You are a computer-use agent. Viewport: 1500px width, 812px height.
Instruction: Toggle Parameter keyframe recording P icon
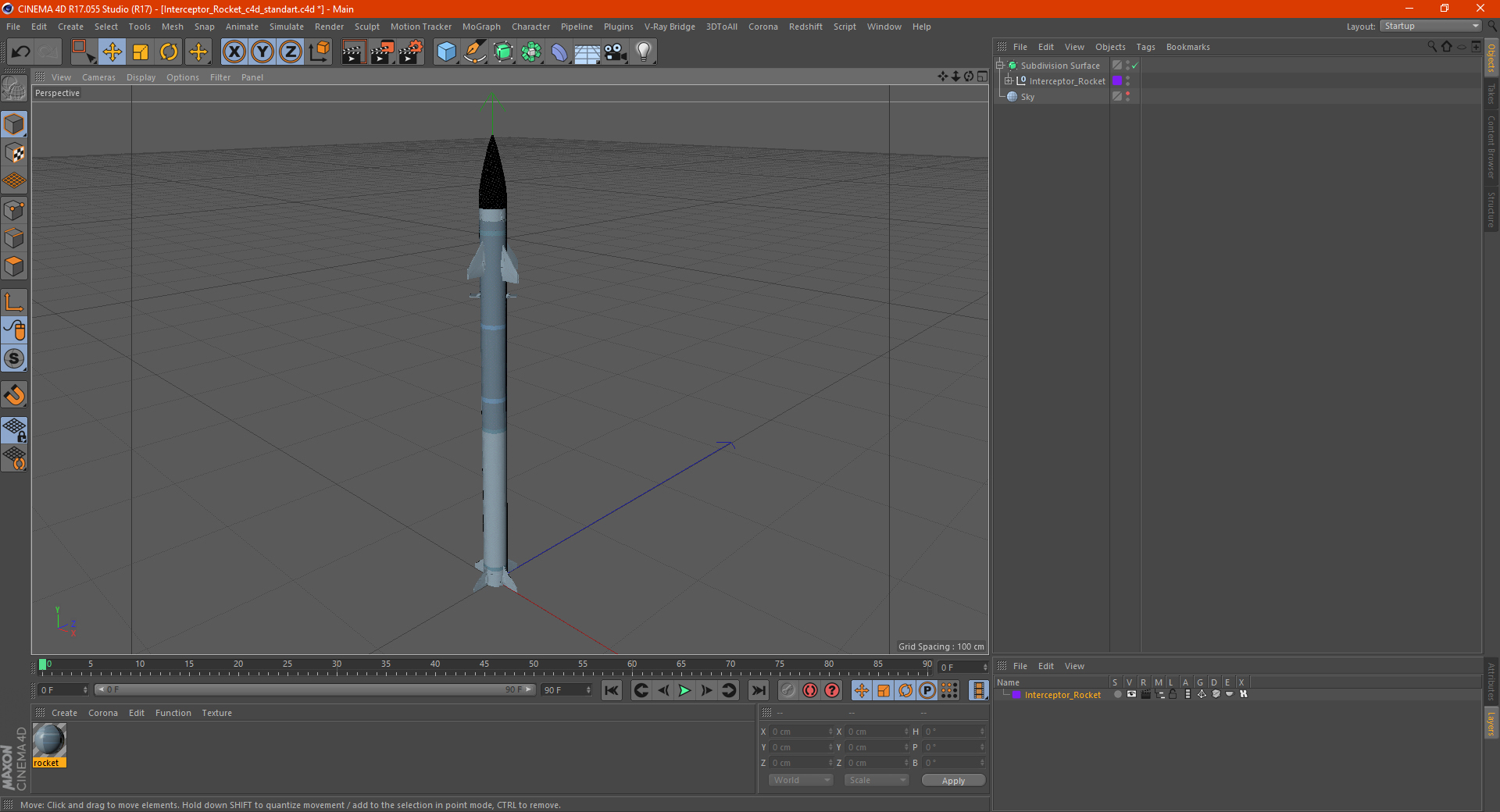(927, 690)
